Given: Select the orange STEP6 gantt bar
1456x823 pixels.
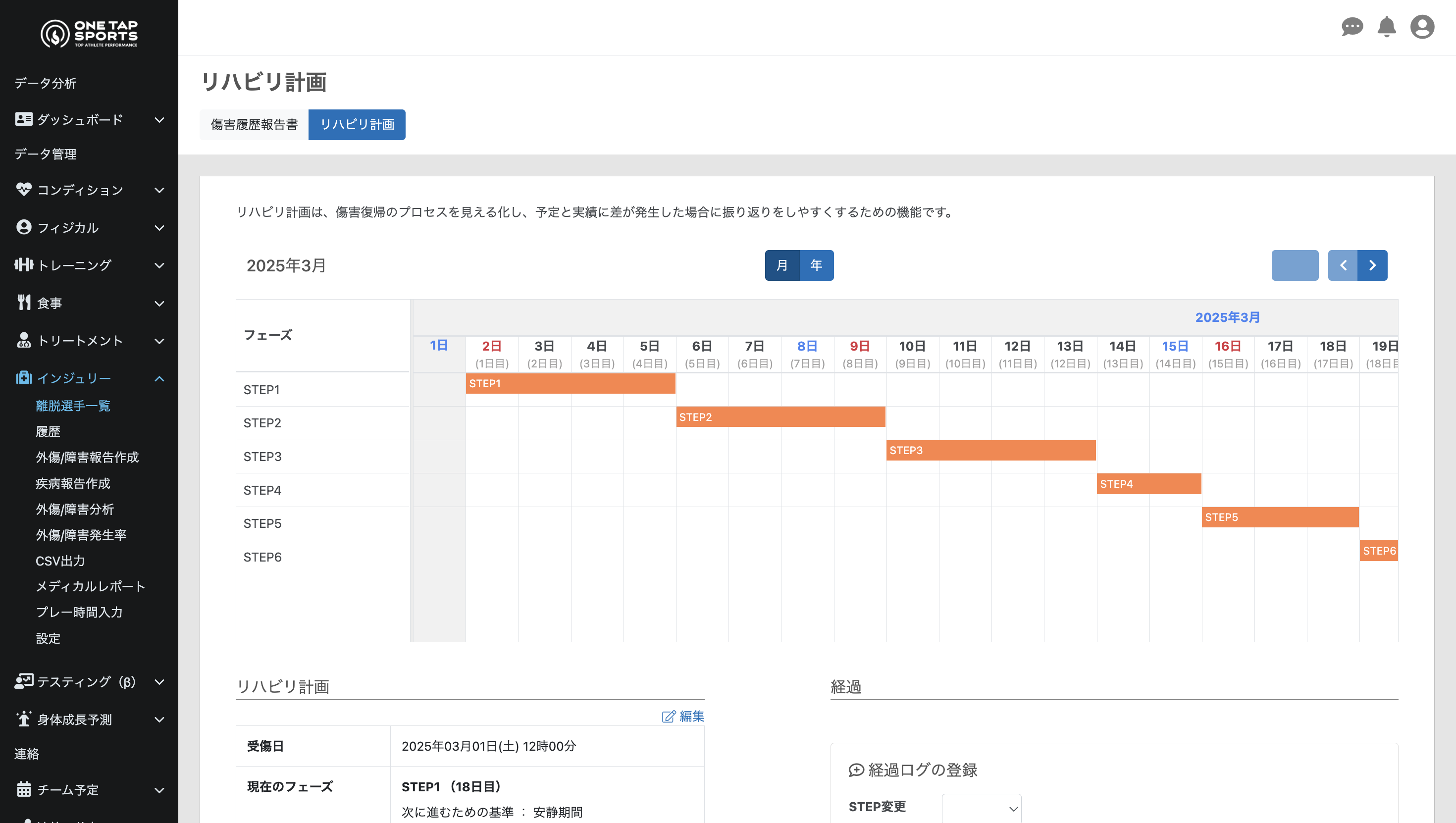Looking at the screenshot, I should pos(1379,551).
